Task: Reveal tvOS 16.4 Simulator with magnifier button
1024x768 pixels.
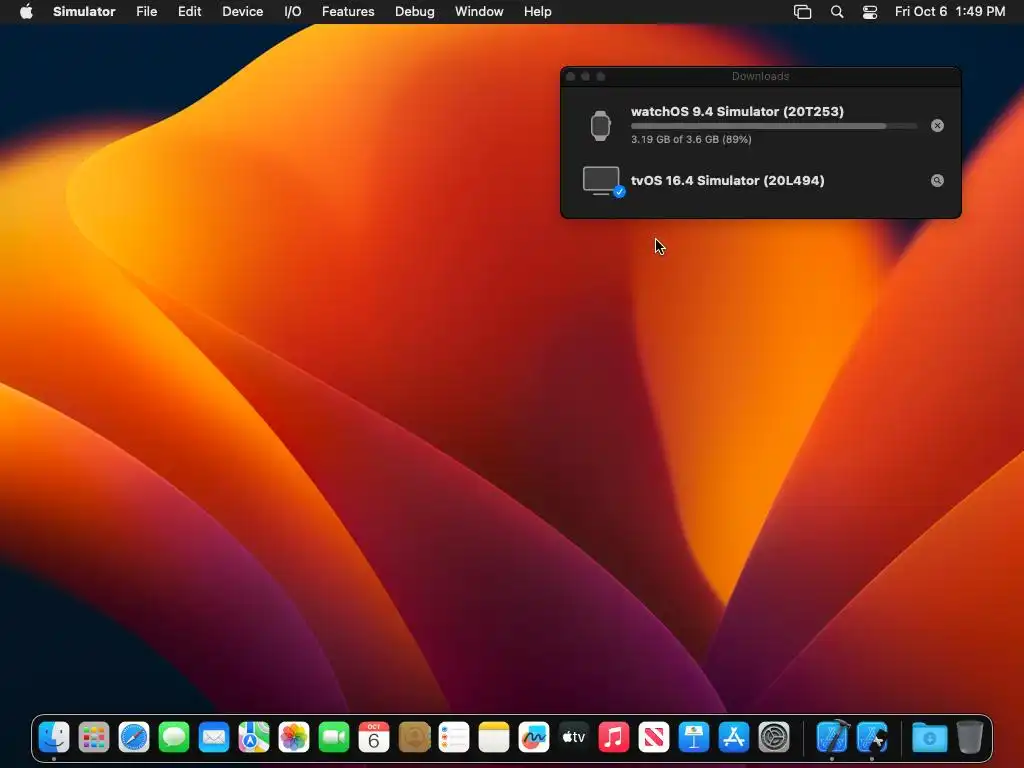Action: (937, 181)
